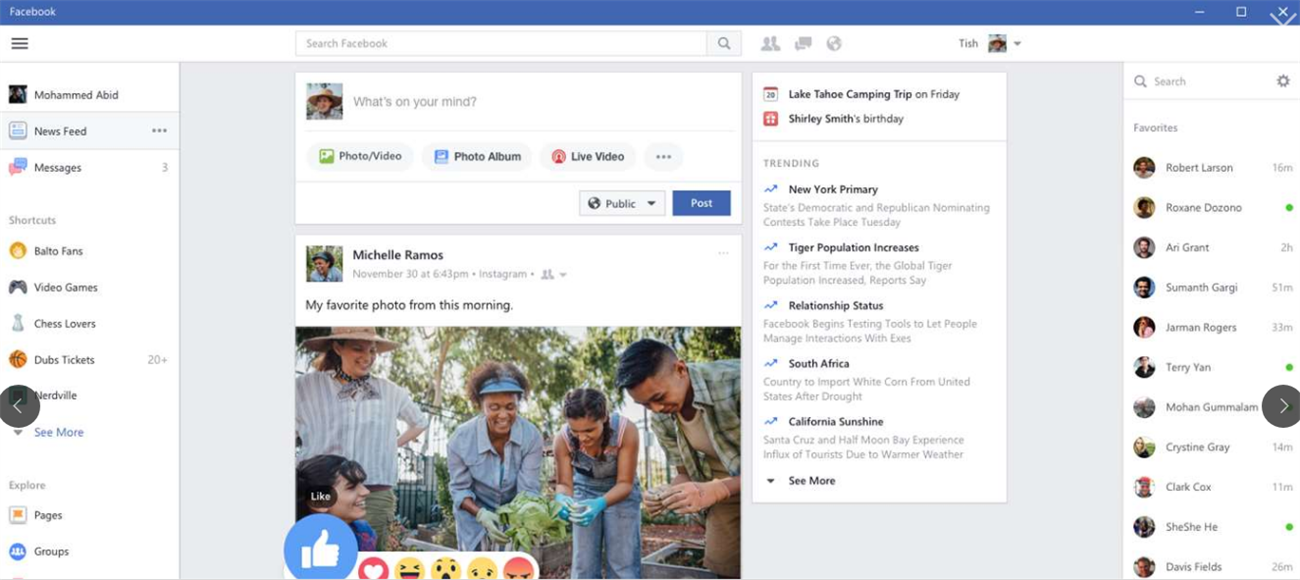Viewport: 1300px width, 580px height.
Task: Click the post photo of gardeners
Action: tap(518, 452)
